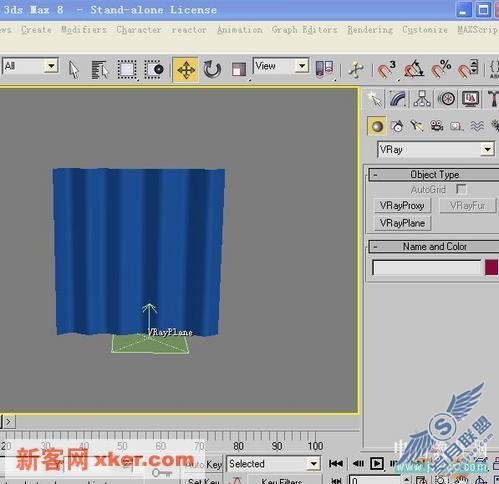Click the Play Animation button
The image size is (499, 484).
(377, 464)
